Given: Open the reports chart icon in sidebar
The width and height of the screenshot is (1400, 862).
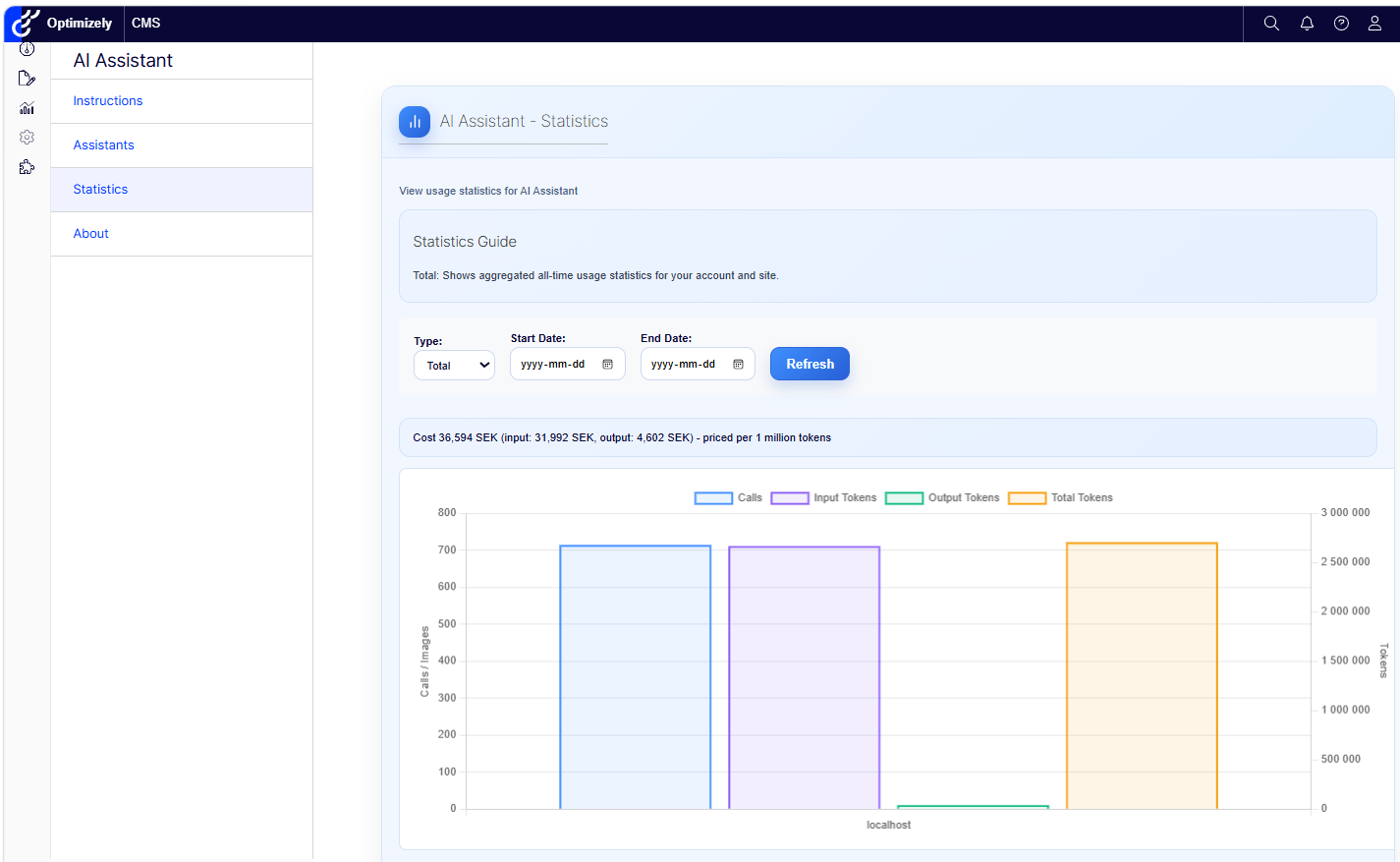Looking at the screenshot, I should click(27, 108).
